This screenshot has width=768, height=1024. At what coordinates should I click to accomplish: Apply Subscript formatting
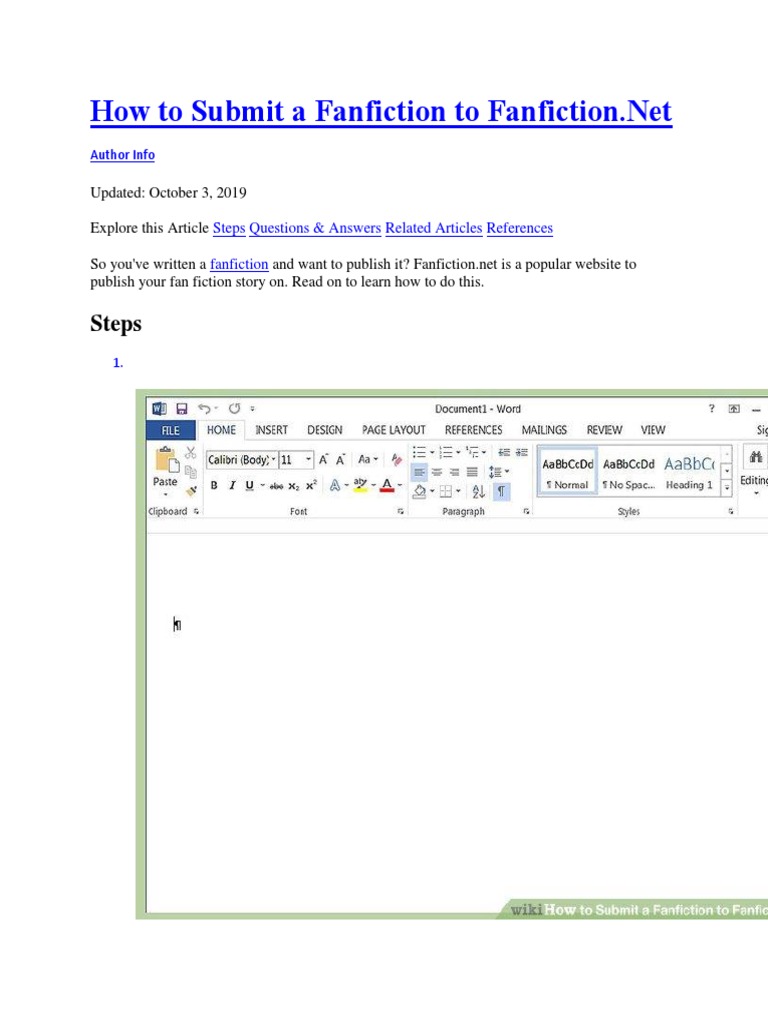pos(294,486)
